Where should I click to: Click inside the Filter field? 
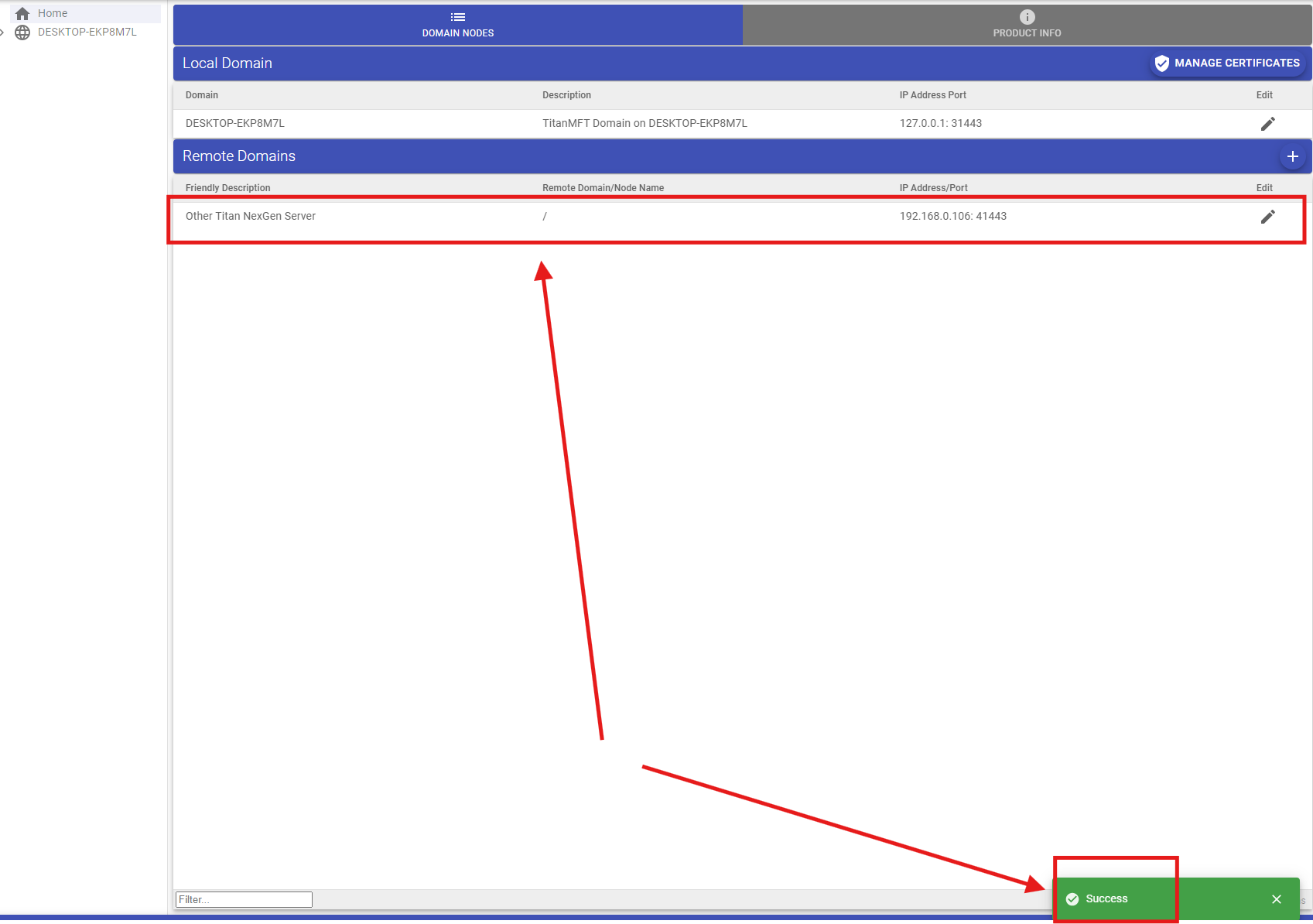(242, 898)
